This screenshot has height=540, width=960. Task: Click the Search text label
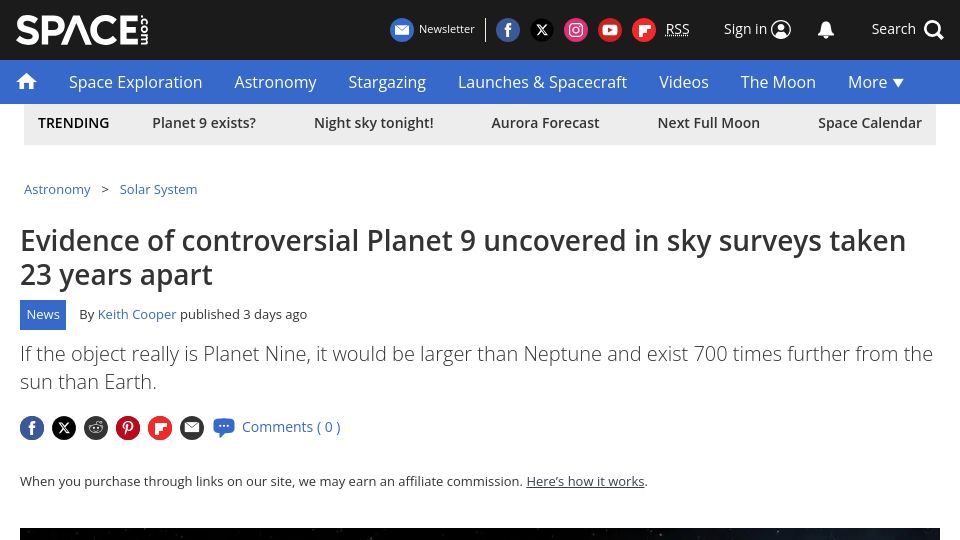coord(893,29)
